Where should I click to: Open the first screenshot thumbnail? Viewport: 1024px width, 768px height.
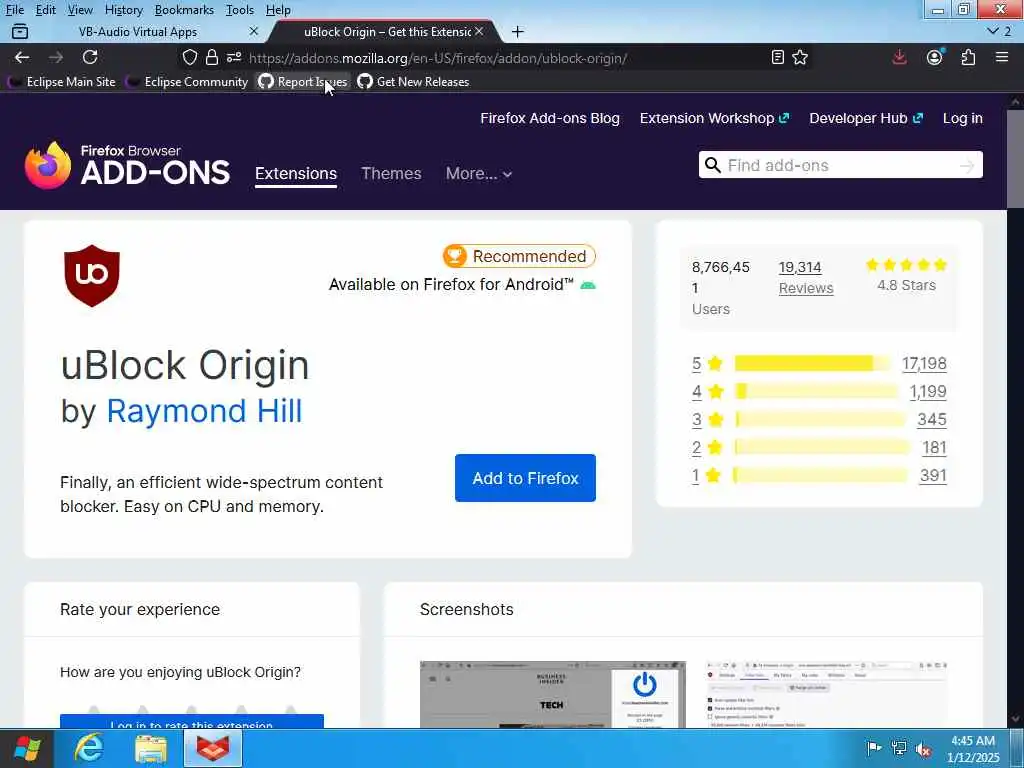click(x=552, y=694)
